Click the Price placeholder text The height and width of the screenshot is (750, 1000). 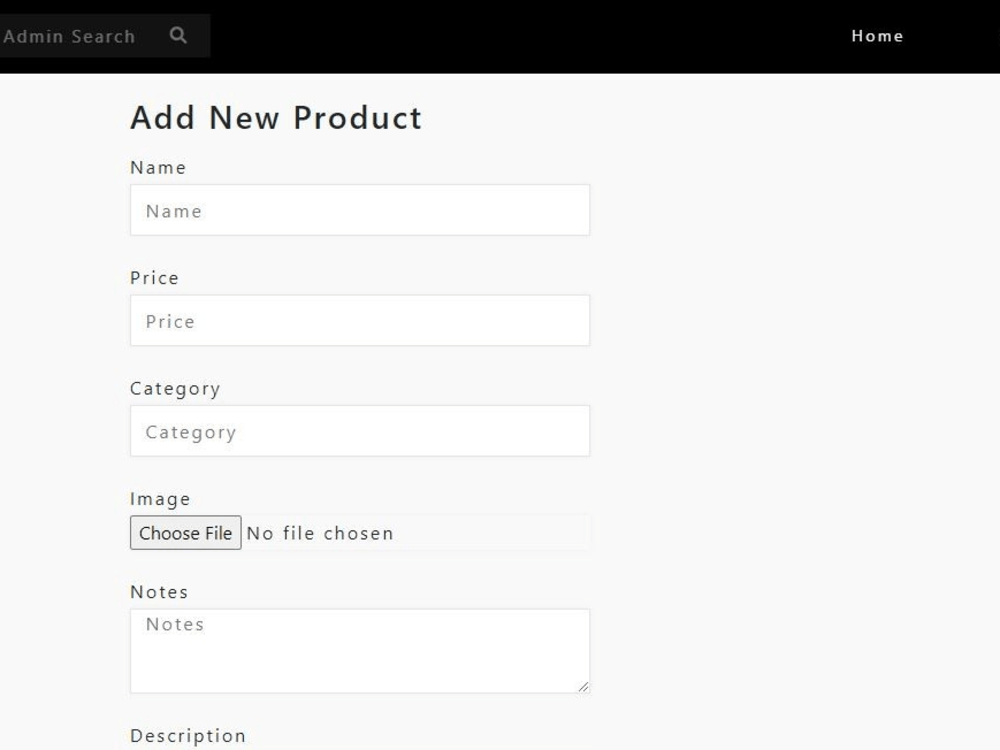[169, 321]
